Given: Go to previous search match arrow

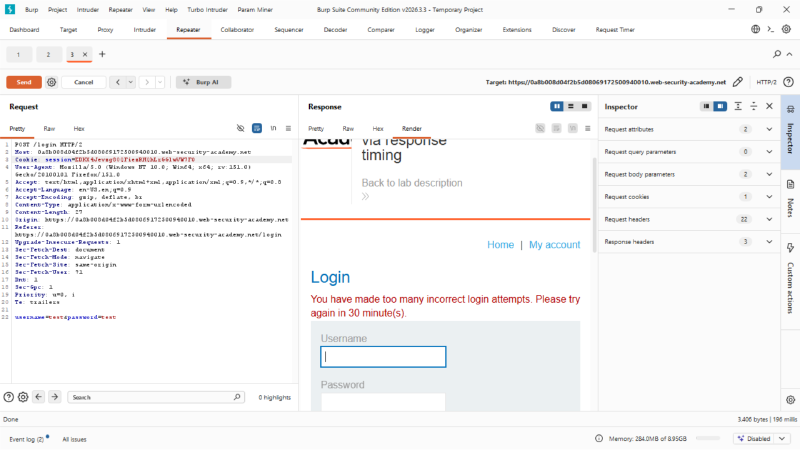Looking at the screenshot, I should 39,397.
